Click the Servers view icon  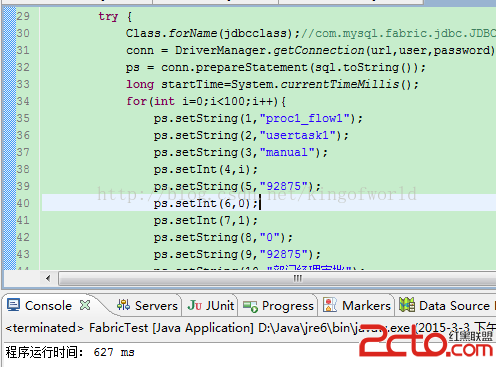(x=123, y=305)
